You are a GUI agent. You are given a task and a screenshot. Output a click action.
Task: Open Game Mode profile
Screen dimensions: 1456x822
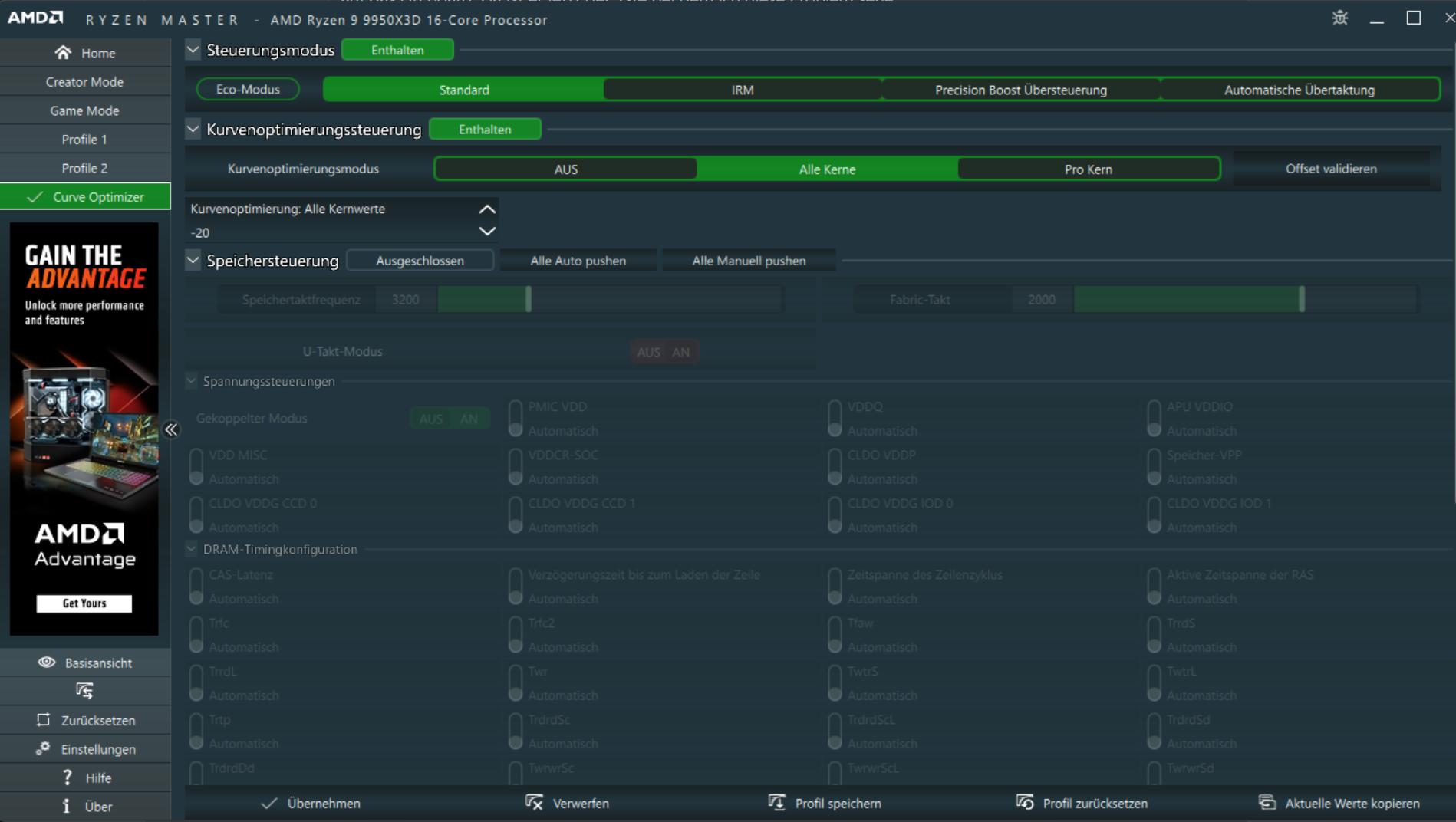(x=85, y=110)
